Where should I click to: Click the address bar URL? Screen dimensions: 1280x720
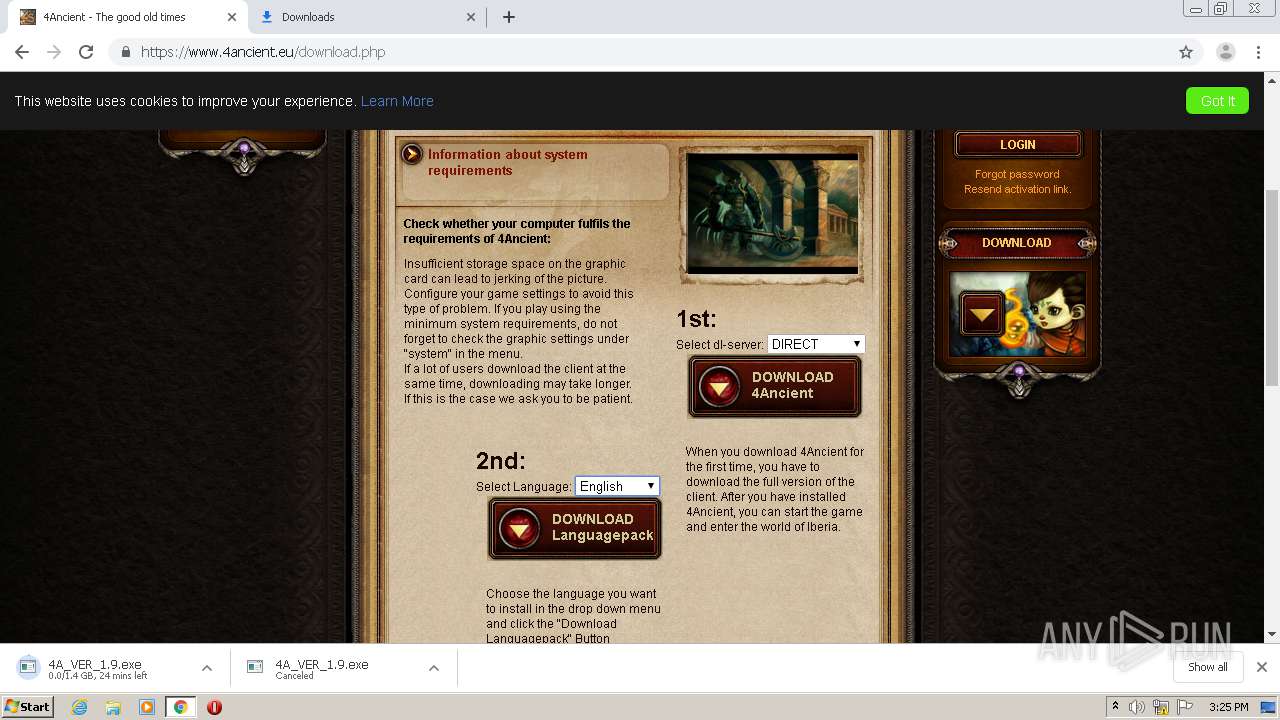[263, 52]
